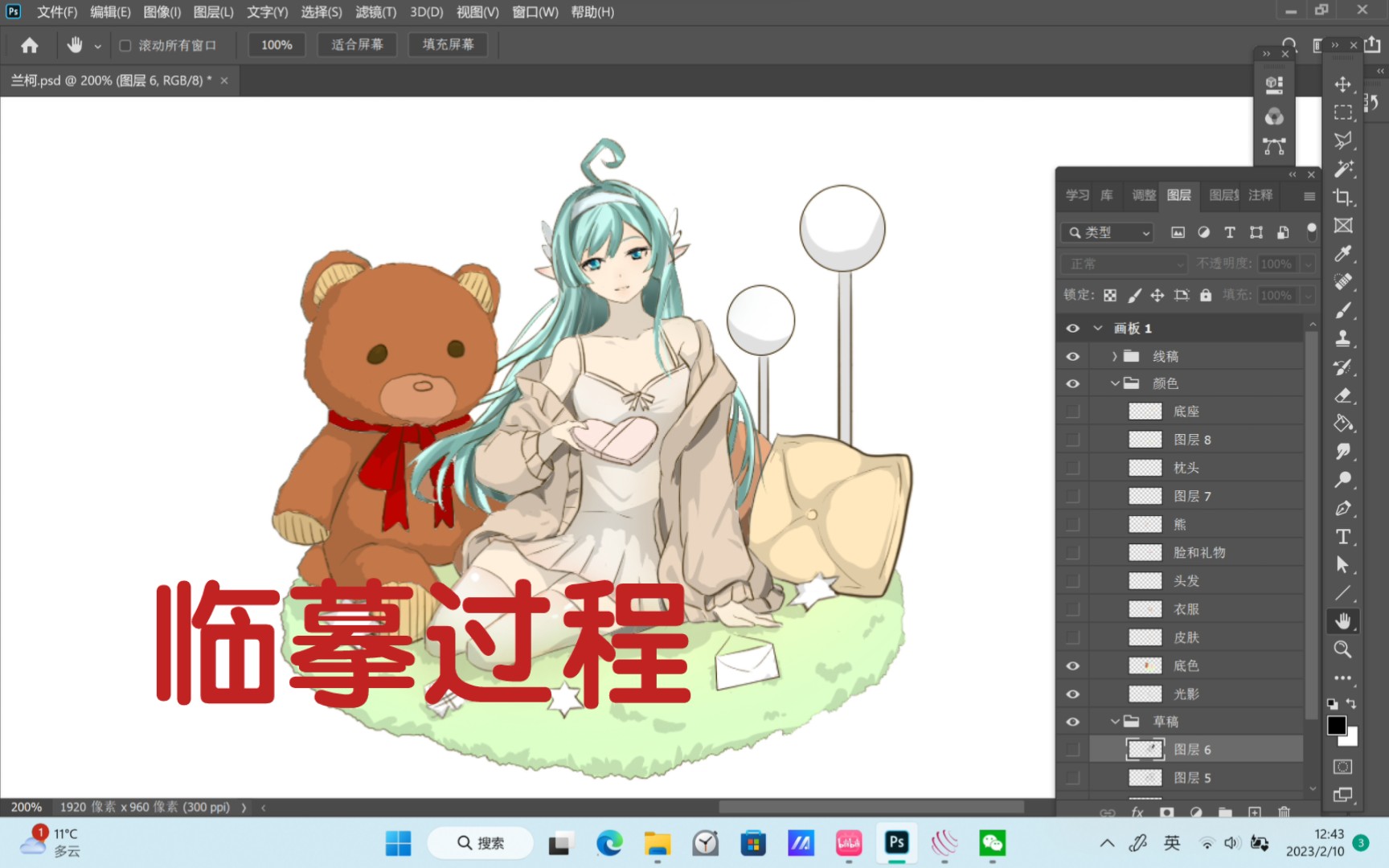Hide the 颜色 group
The height and width of the screenshot is (868, 1389).
pyautogui.click(x=1072, y=383)
